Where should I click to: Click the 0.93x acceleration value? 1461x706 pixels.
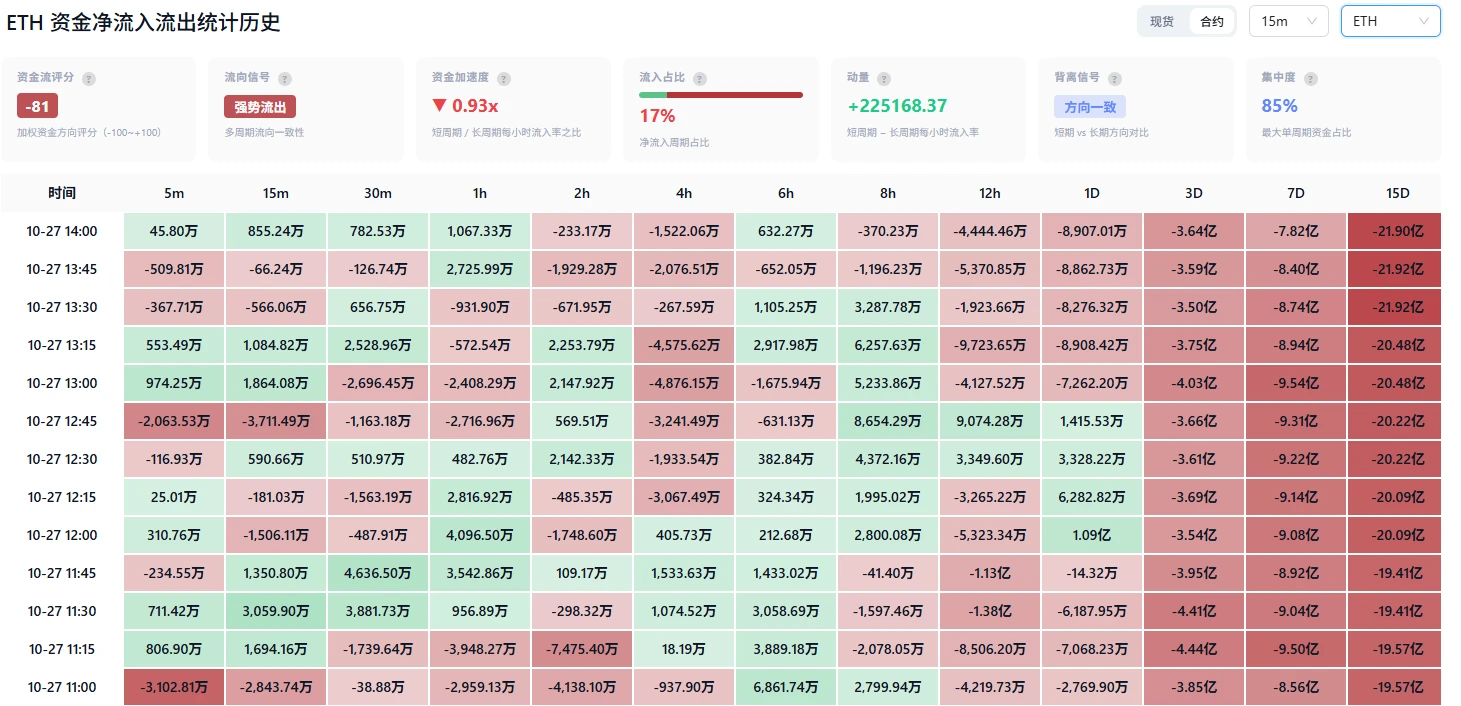475,106
